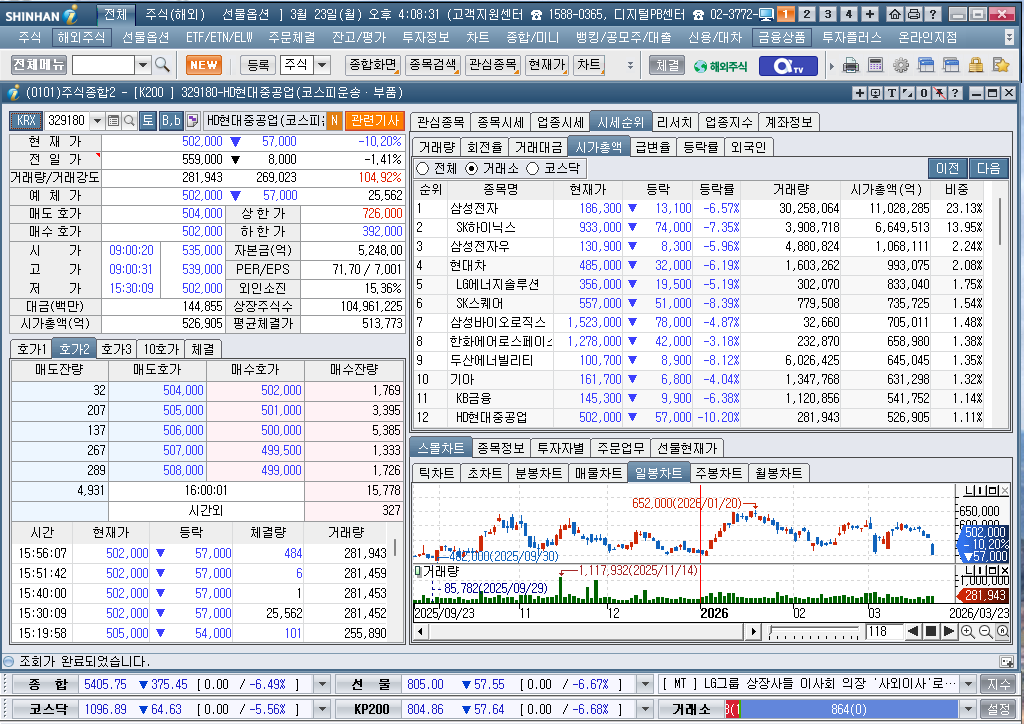
Task: Click the panel add icon in status bar
Action: [x=1006, y=661]
